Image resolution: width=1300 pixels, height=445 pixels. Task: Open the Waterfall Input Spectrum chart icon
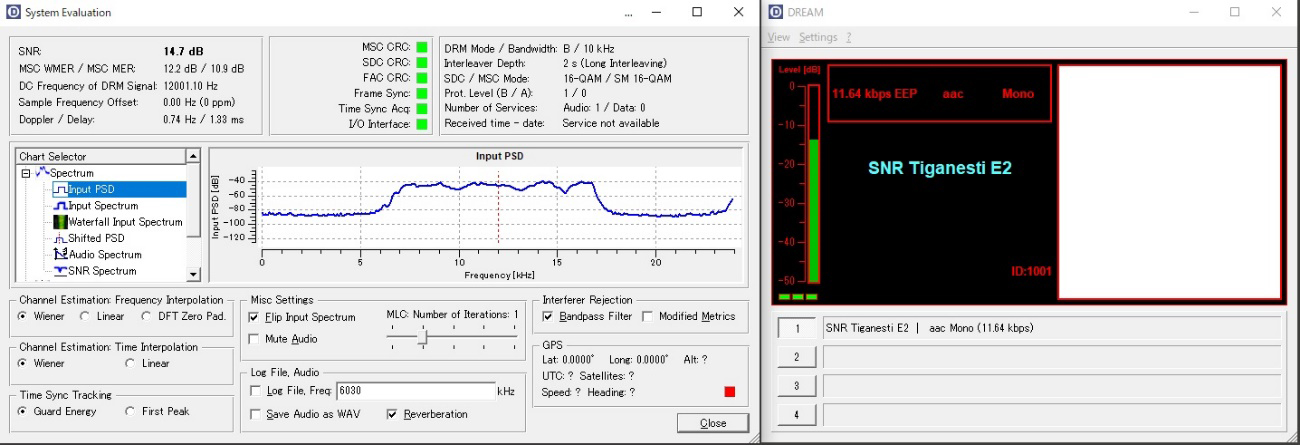[60, 222]
